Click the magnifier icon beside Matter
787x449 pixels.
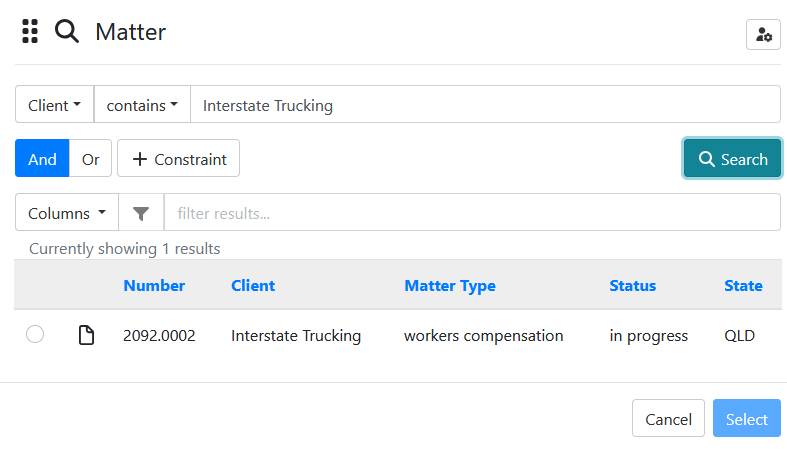[x=67, y=32]
